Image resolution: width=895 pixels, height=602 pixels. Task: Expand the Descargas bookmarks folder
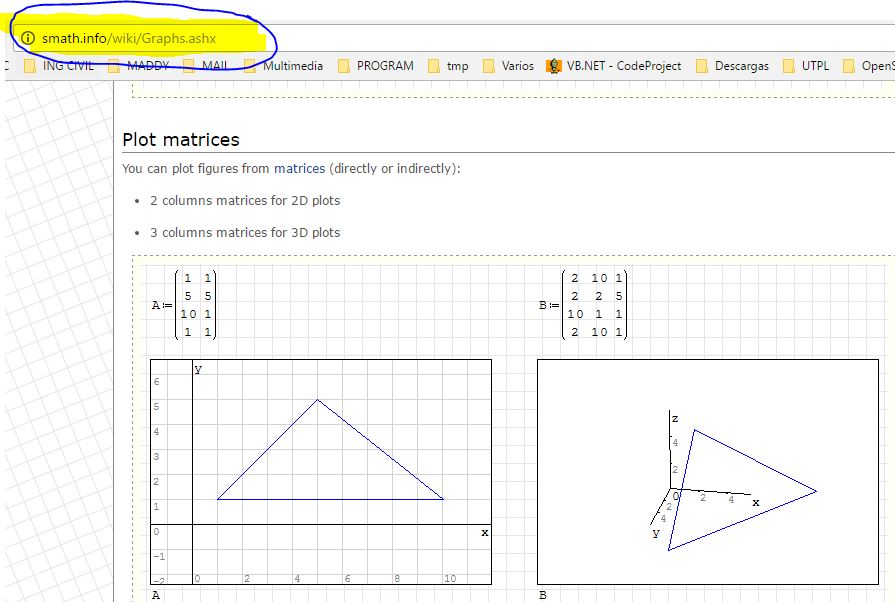click(731, 66)
